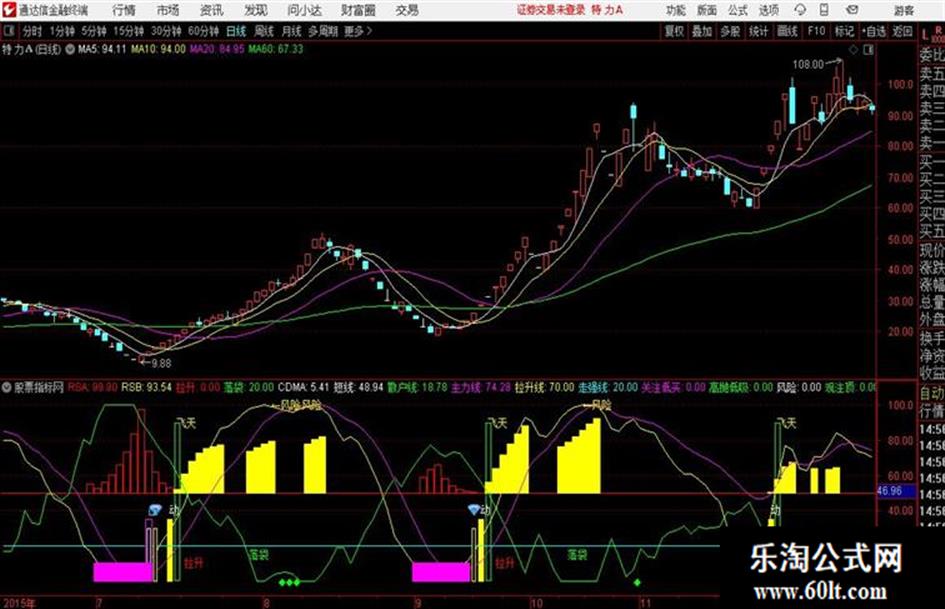This screenshot has height=609, width=945.
Task: Expand the round arrow beside 特力A(日线)
Action: pos(70,49)
